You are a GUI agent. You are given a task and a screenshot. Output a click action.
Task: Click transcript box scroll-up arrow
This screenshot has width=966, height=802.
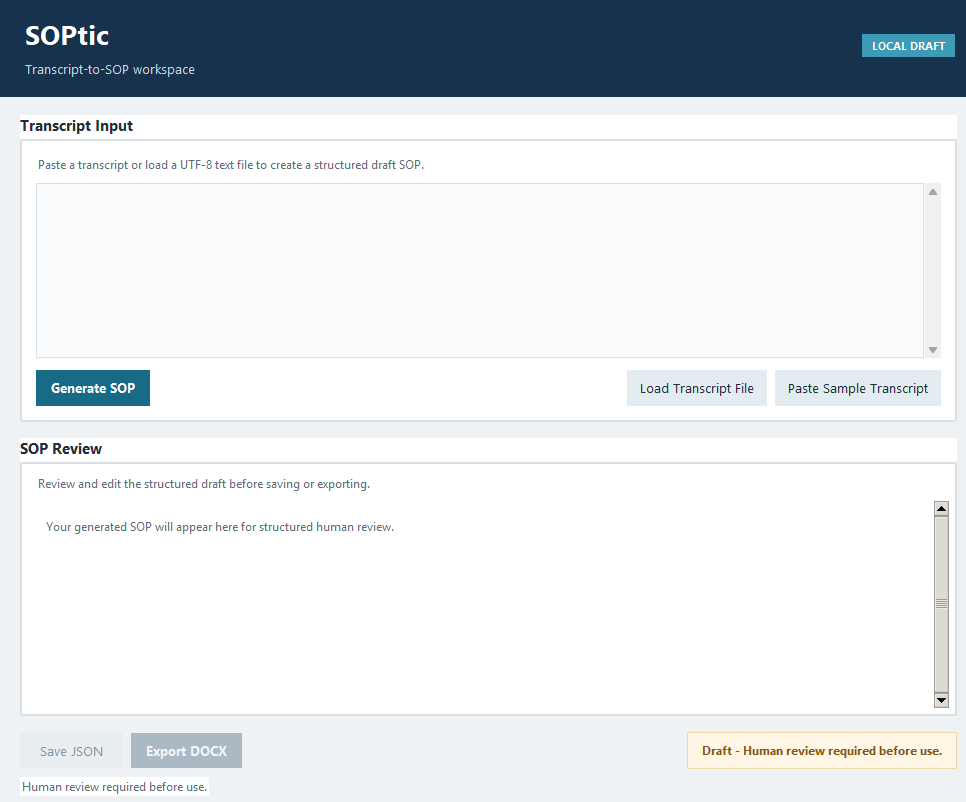point(933,192)
